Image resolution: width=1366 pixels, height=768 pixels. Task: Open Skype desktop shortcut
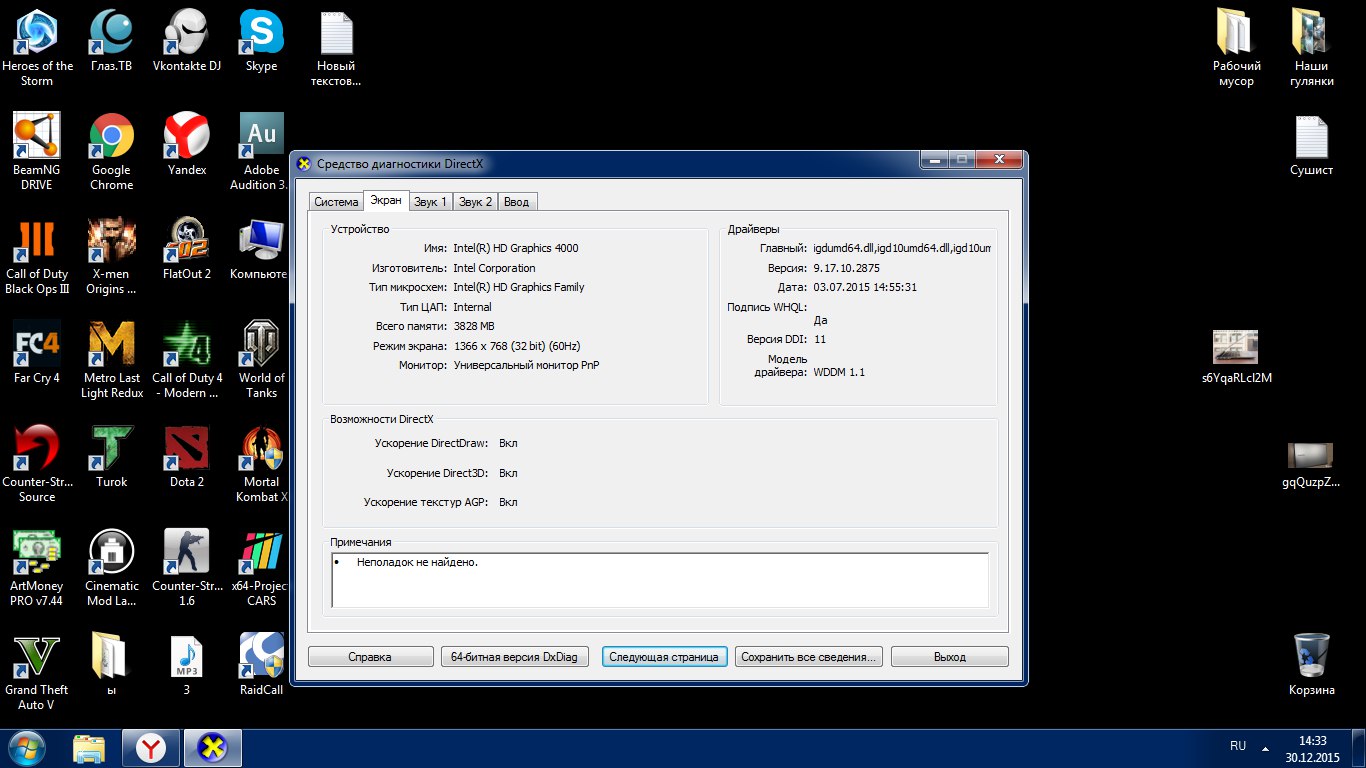coord(261,41)
